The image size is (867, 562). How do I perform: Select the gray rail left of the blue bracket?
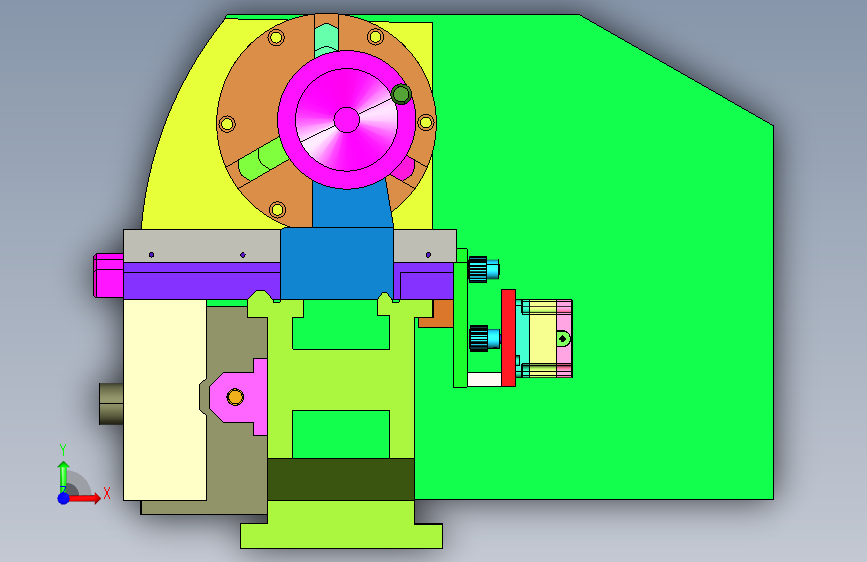click(x=202, y=246)
